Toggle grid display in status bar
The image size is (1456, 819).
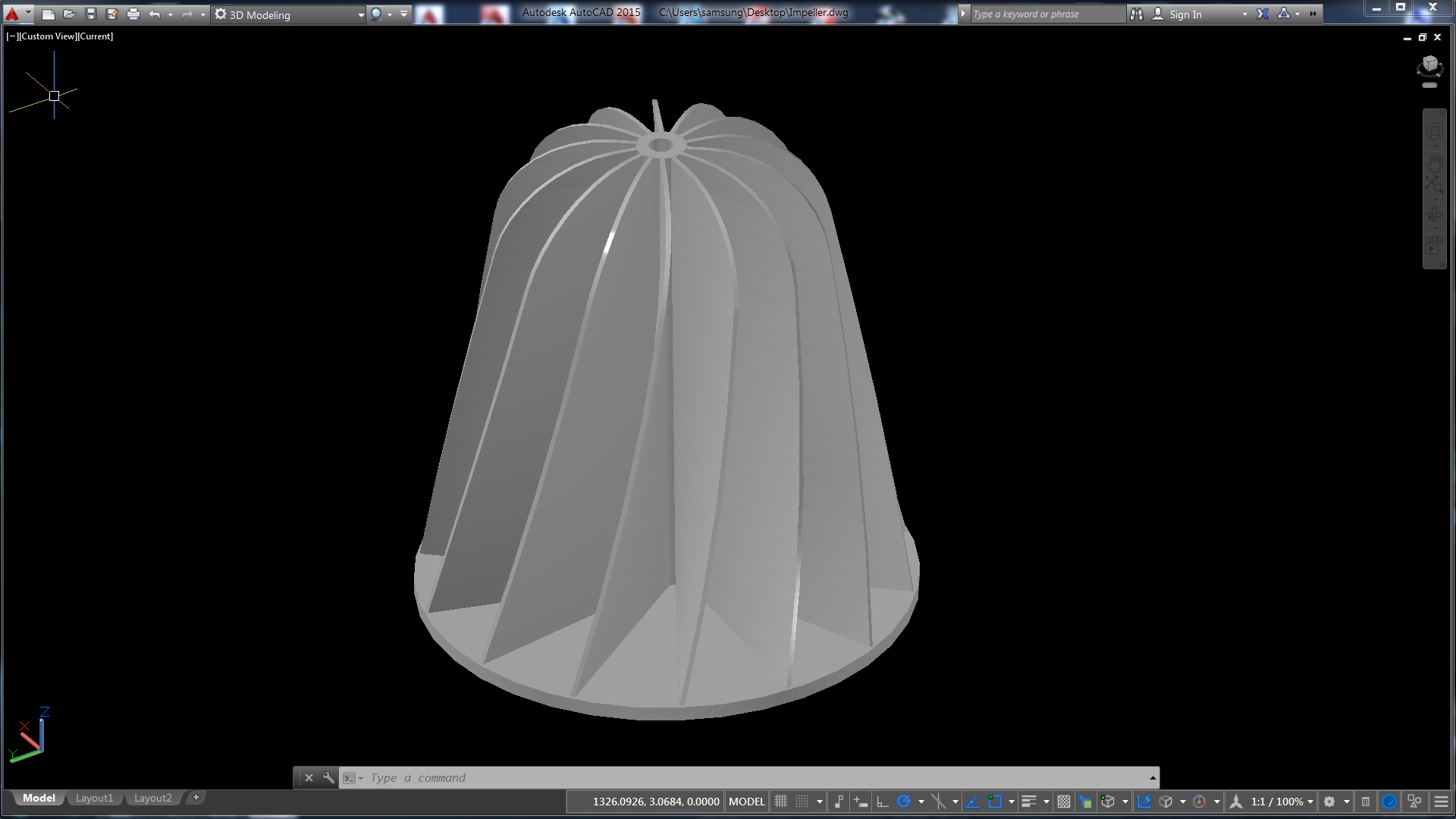pyautogui.click(x=781, y=802)
